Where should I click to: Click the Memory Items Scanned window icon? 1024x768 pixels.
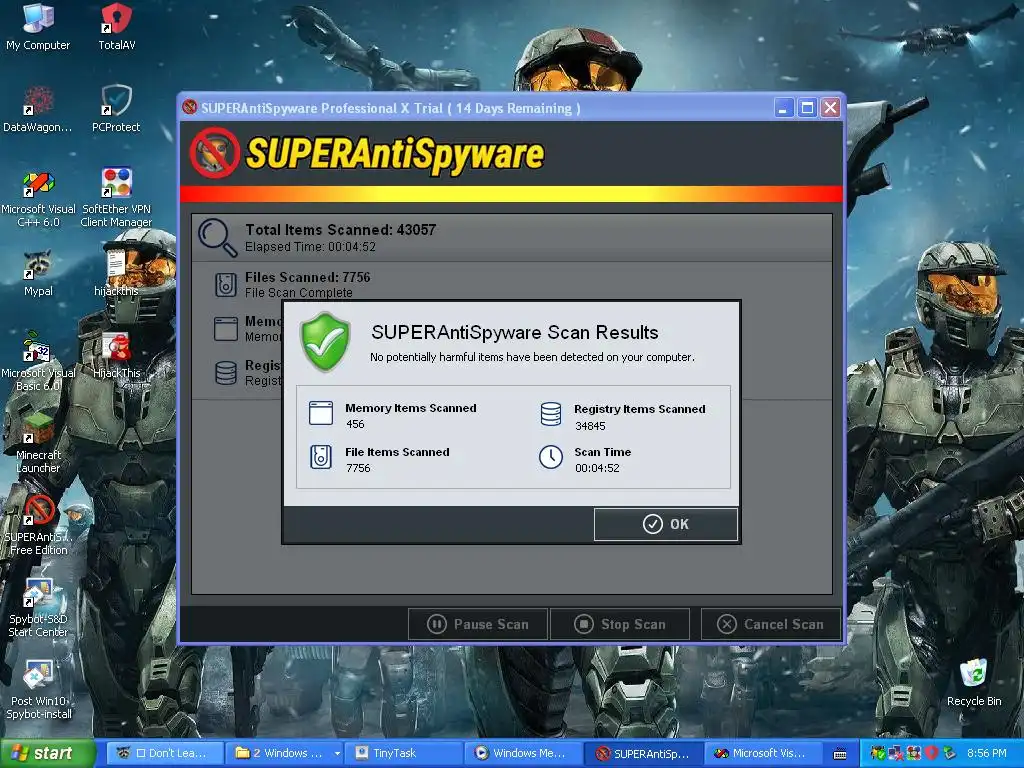point(321,413)
